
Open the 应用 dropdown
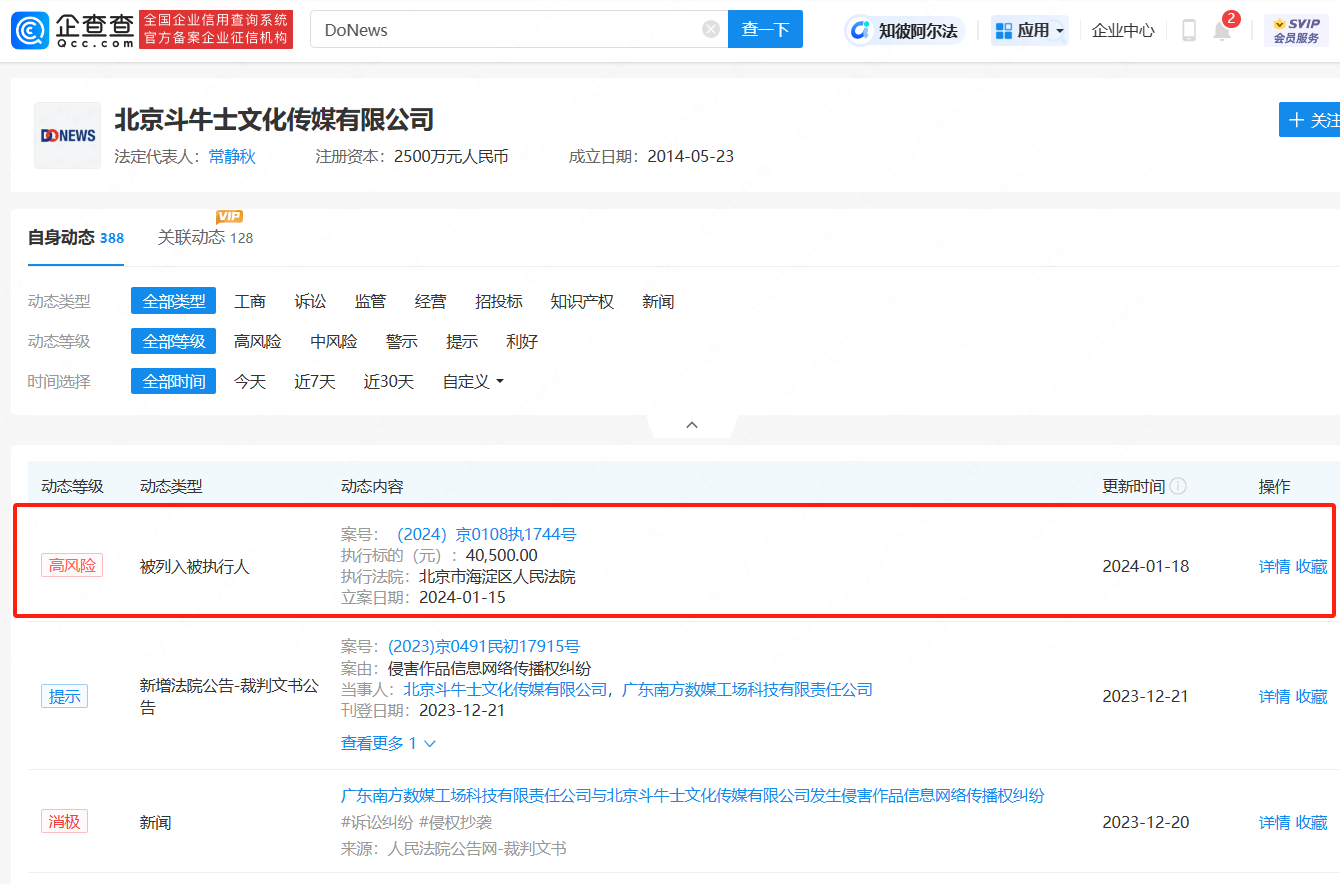pos(1030,30)
